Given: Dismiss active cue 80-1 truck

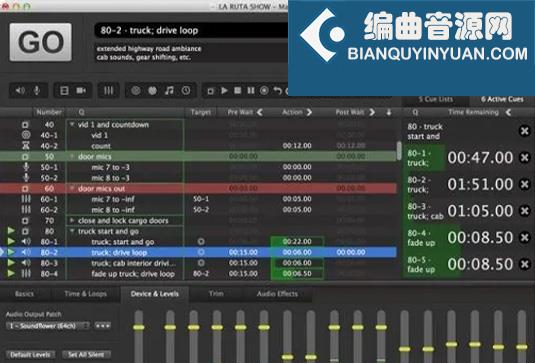Looking at the screenshot, I should click(524, 158).
